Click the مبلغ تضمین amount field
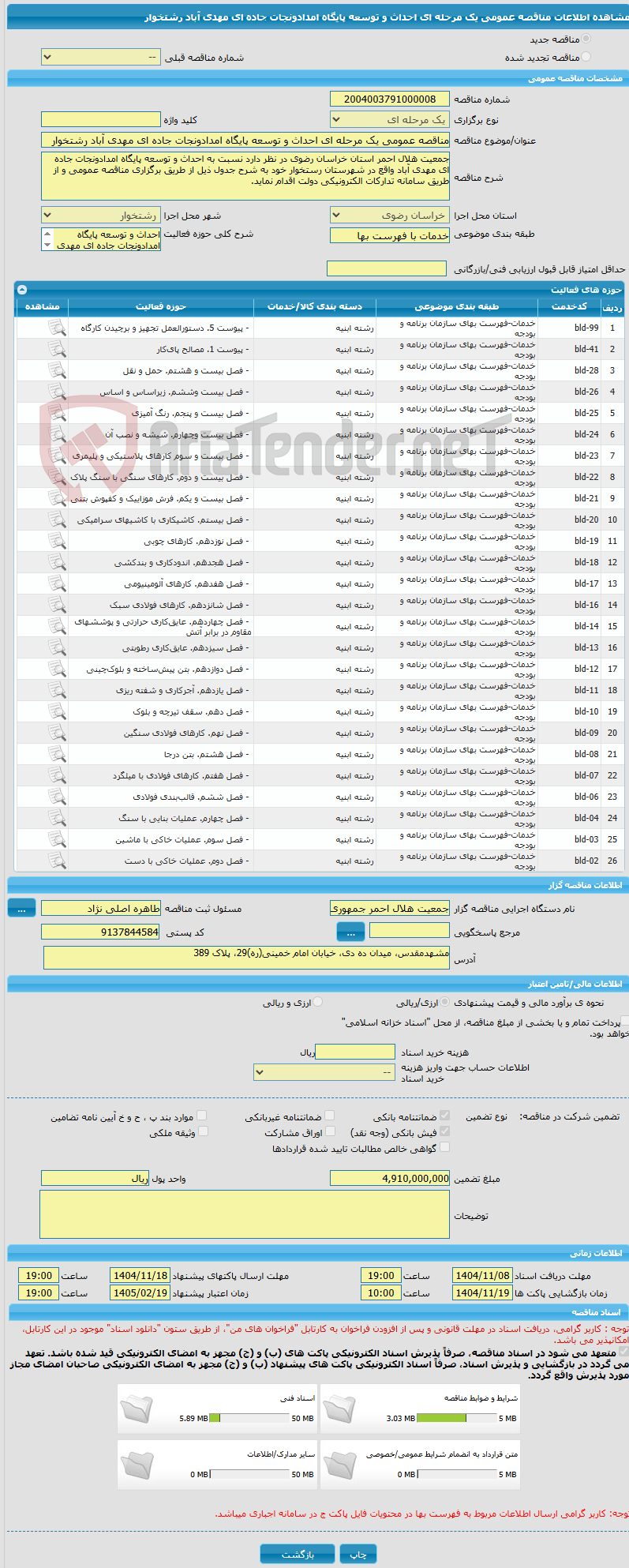The image size is (629, 1568). point(389,1178)
